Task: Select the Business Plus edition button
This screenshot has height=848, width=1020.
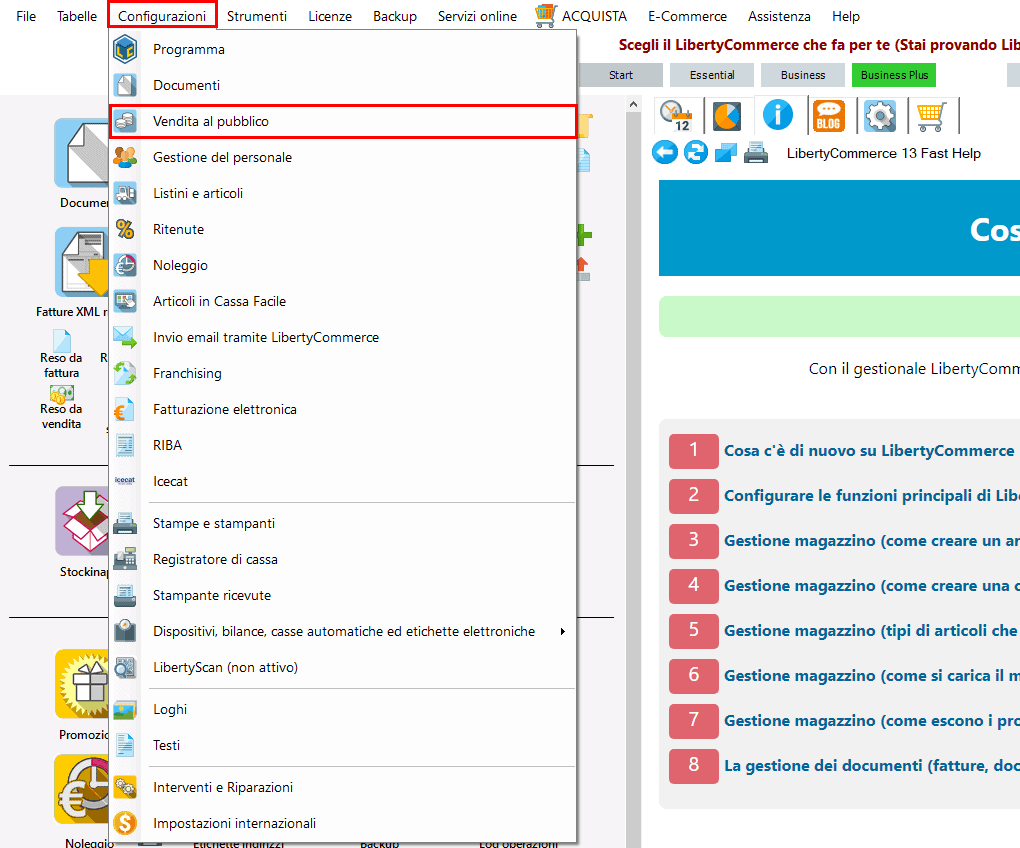Action: click(x=894, y=75)
